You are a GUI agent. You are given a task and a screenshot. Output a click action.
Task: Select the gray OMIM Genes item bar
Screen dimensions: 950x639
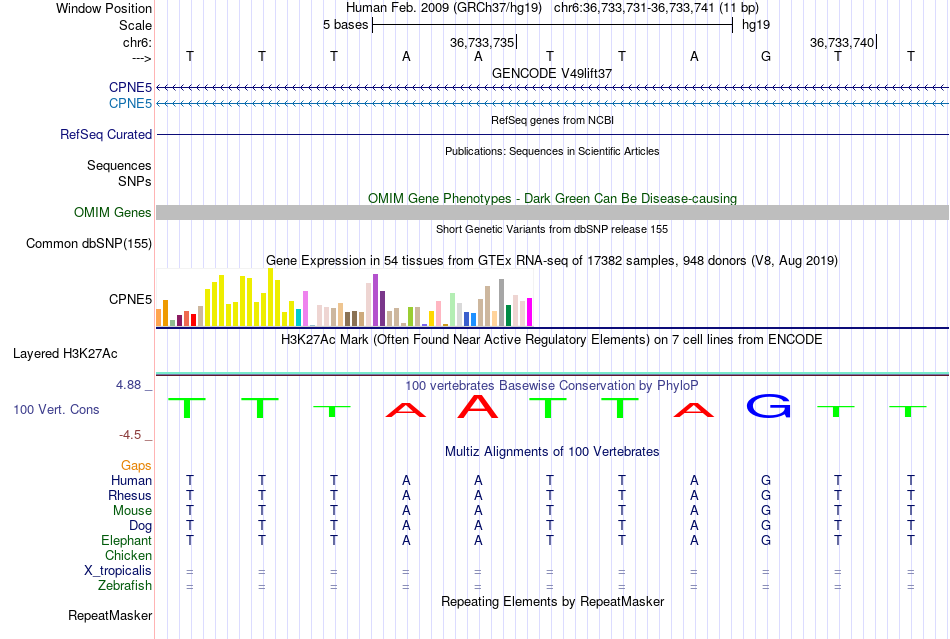552,212
